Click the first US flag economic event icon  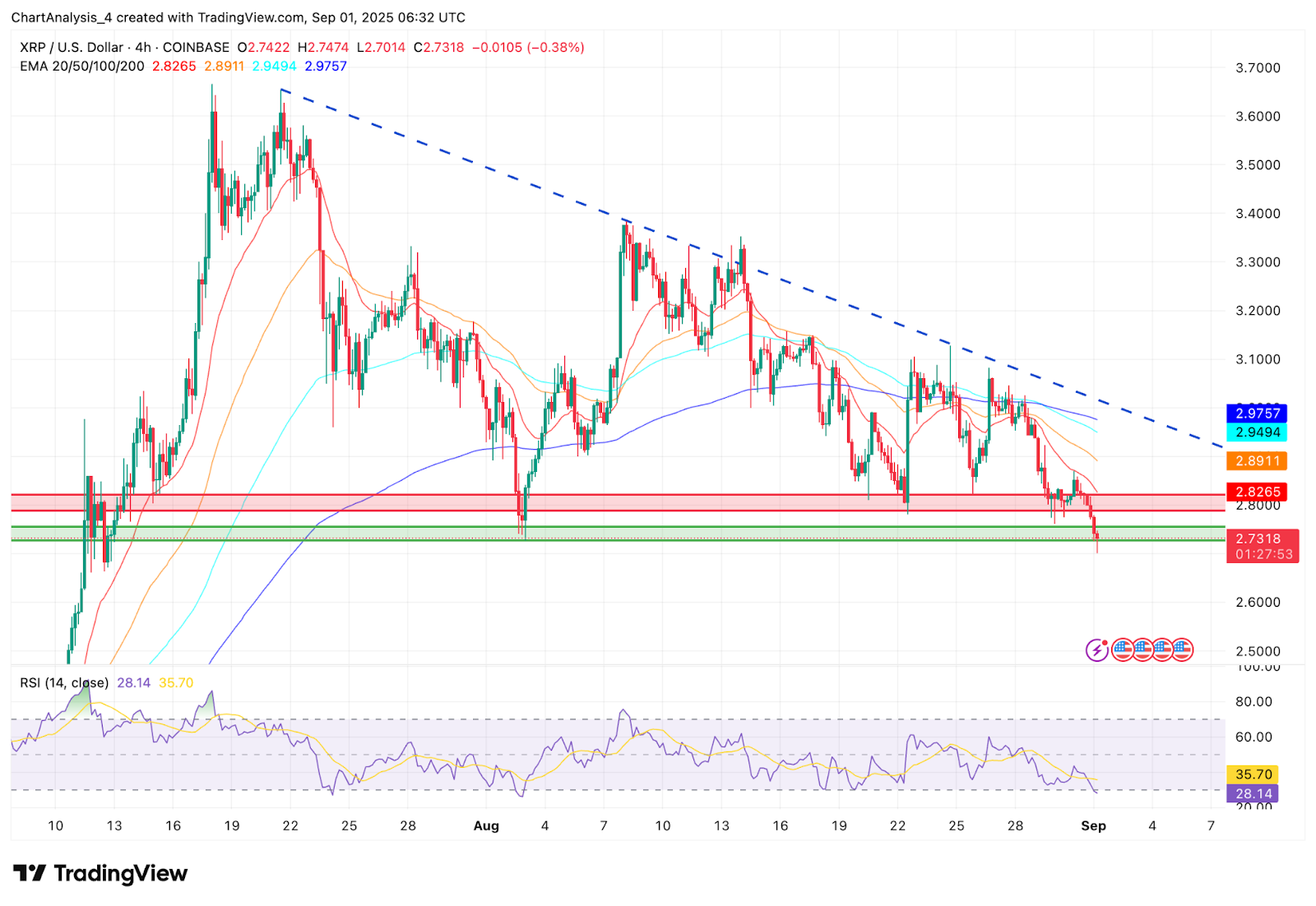tap(1123, 650)
